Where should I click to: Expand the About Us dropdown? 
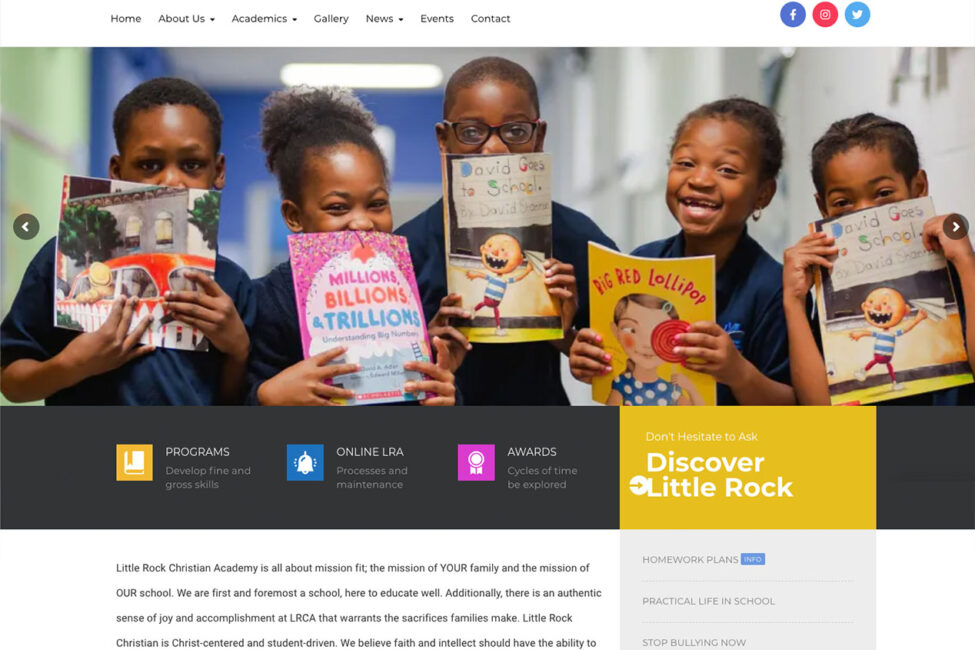coord(187,19)
